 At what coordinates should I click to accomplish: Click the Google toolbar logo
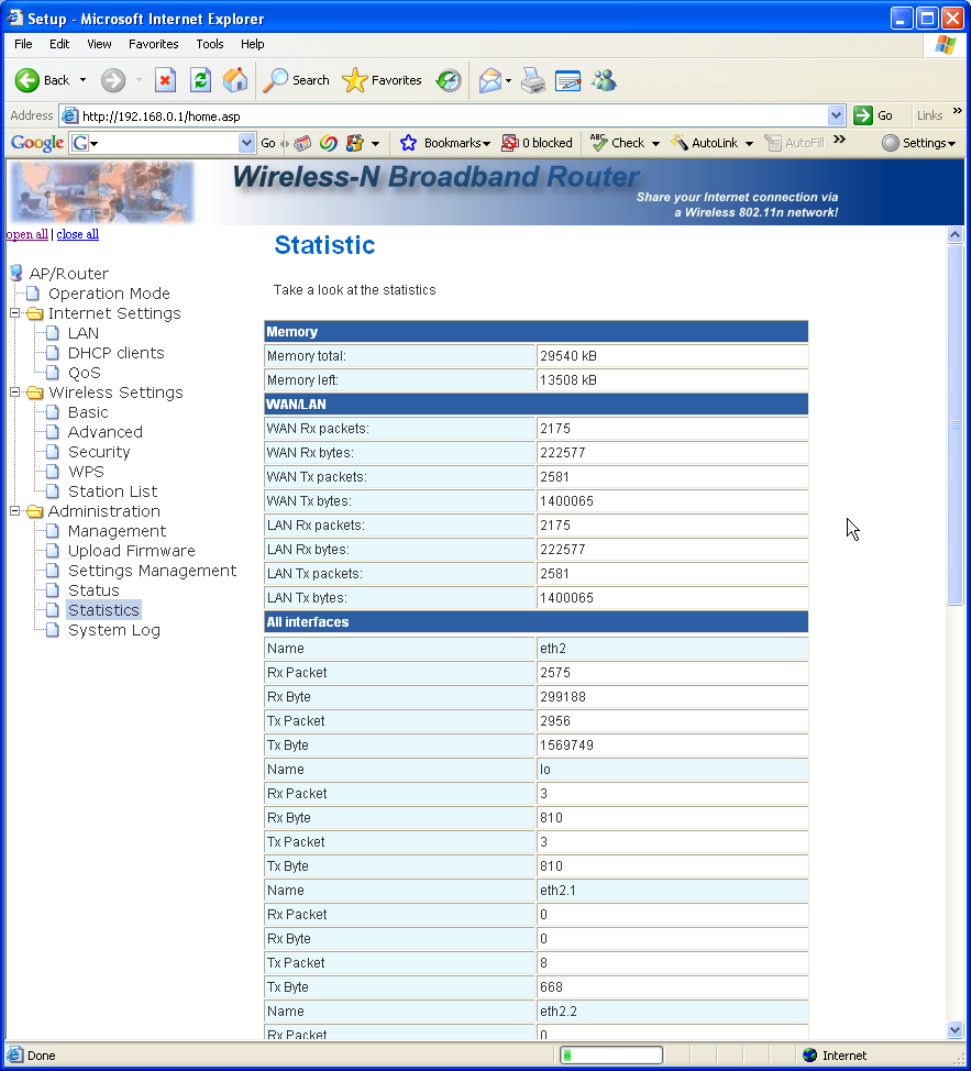[x=37, y=143]
